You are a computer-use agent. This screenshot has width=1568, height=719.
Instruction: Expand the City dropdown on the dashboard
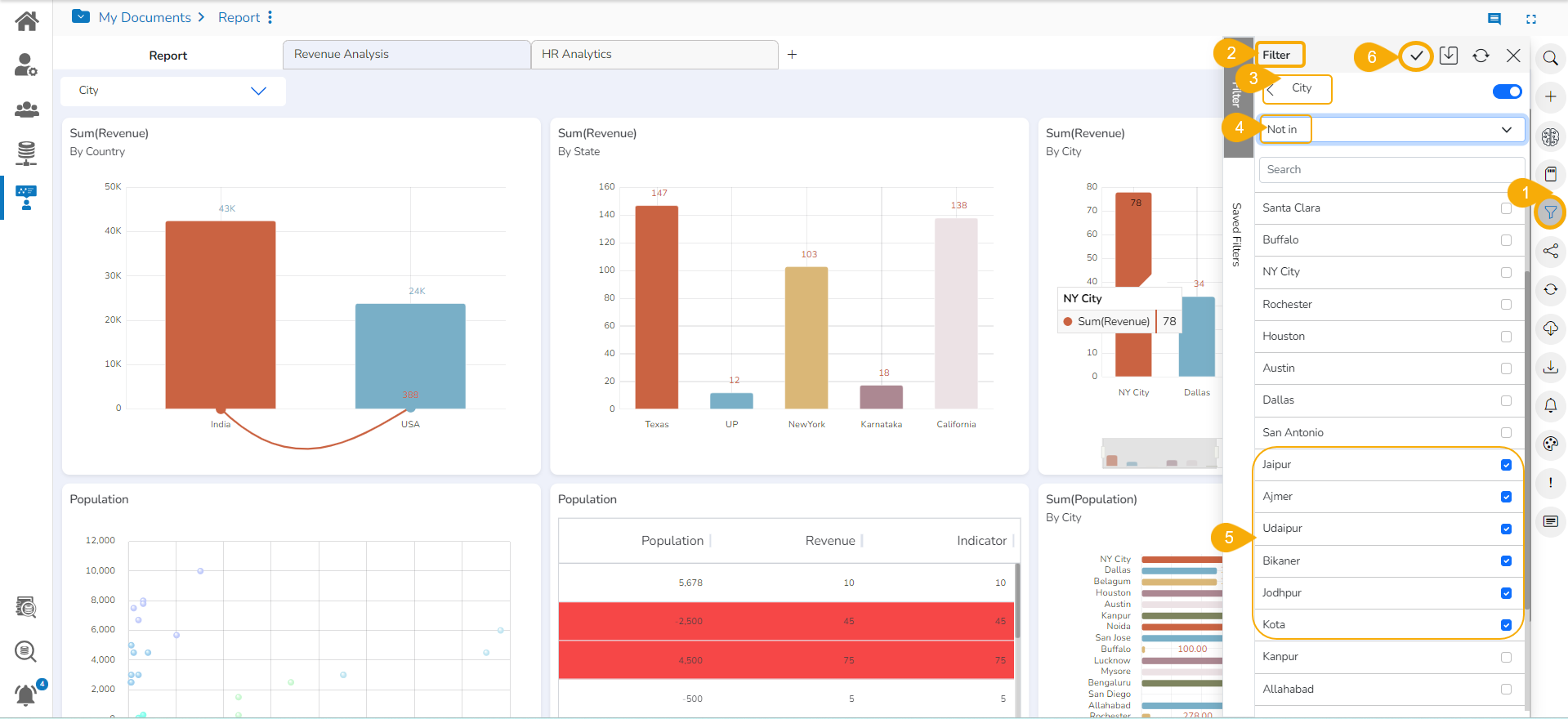[173, 91]
